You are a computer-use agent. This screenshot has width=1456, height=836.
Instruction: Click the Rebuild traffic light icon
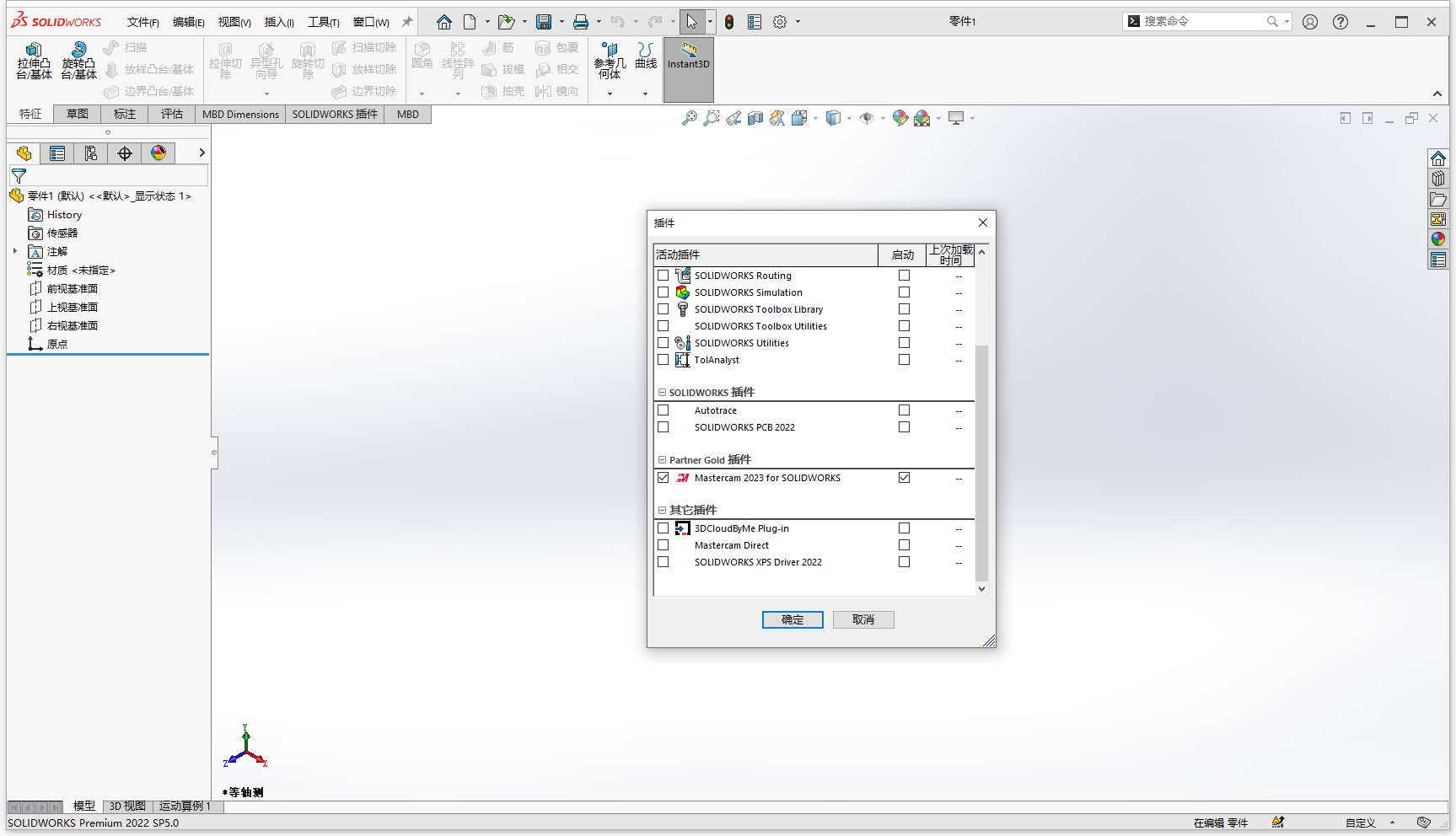click(x=729, y=22)
